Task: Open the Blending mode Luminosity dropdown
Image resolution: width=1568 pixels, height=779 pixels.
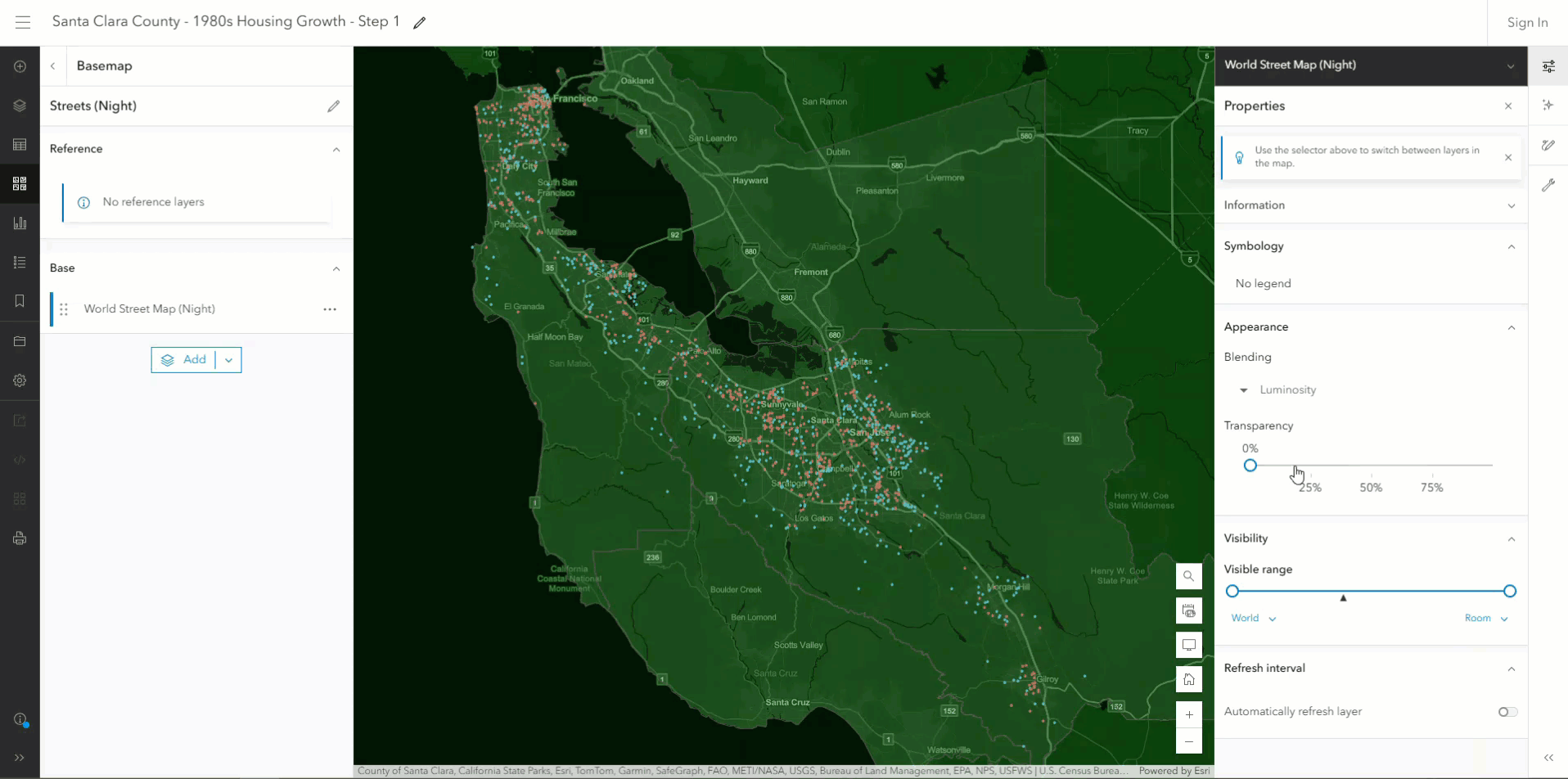Action: click(x=1278, y=390)
